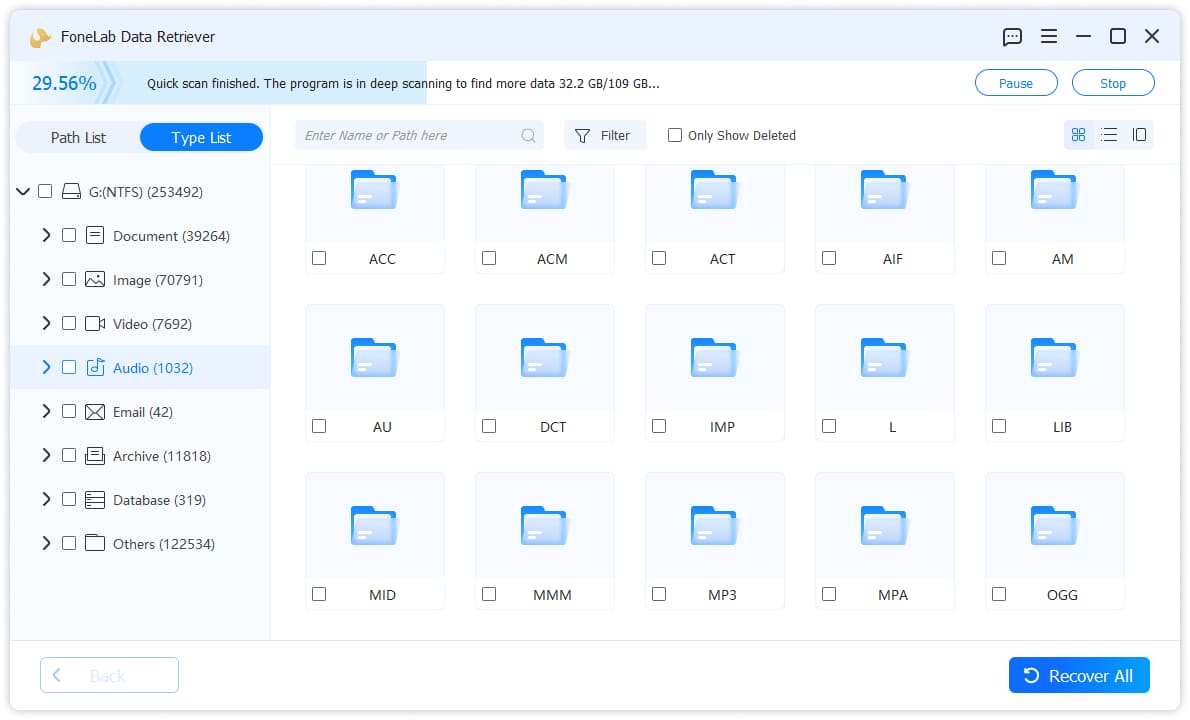
Task: Click the Recover All button
Action: coord(1078,675)
